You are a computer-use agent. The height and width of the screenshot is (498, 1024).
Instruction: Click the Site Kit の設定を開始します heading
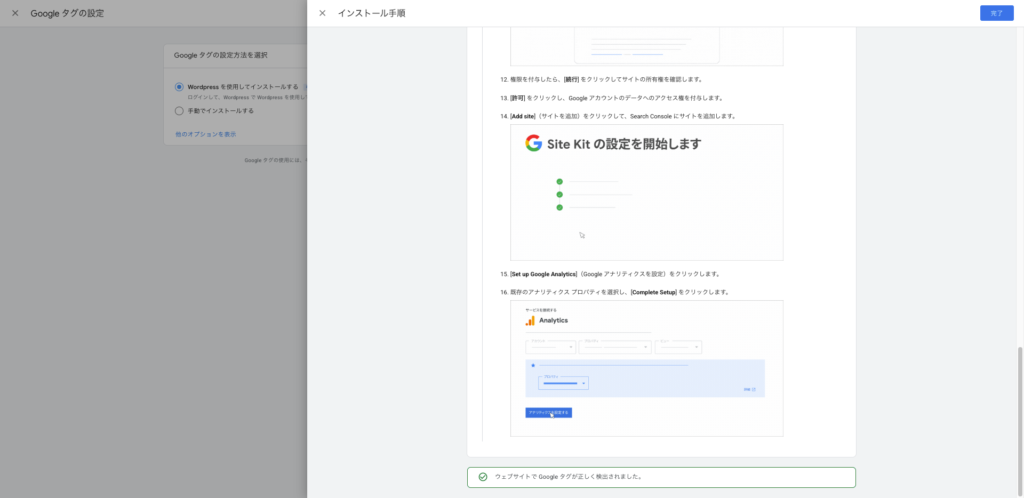tap(624, 144)
